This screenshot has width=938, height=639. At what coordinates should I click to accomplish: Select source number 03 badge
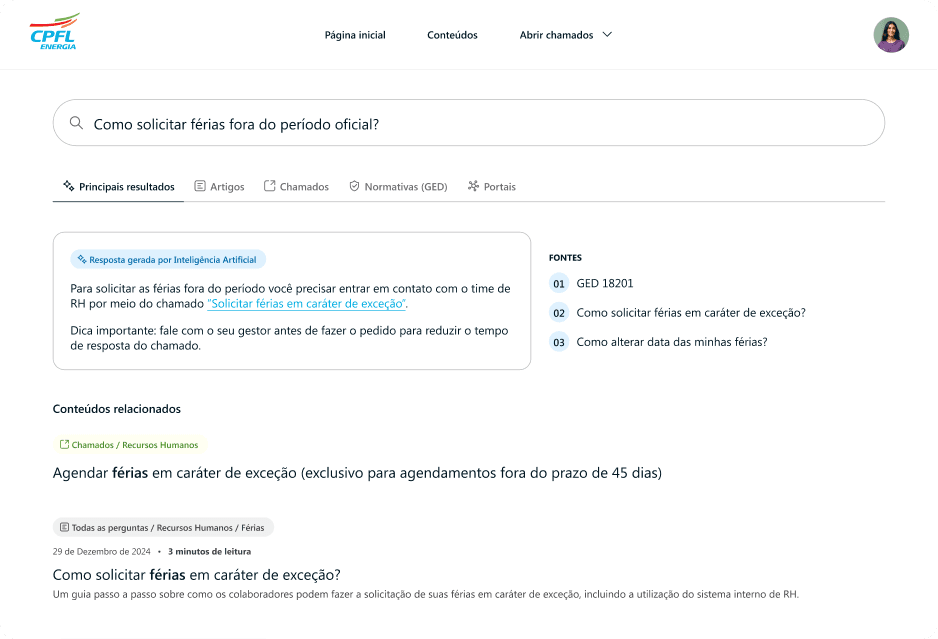559,342
